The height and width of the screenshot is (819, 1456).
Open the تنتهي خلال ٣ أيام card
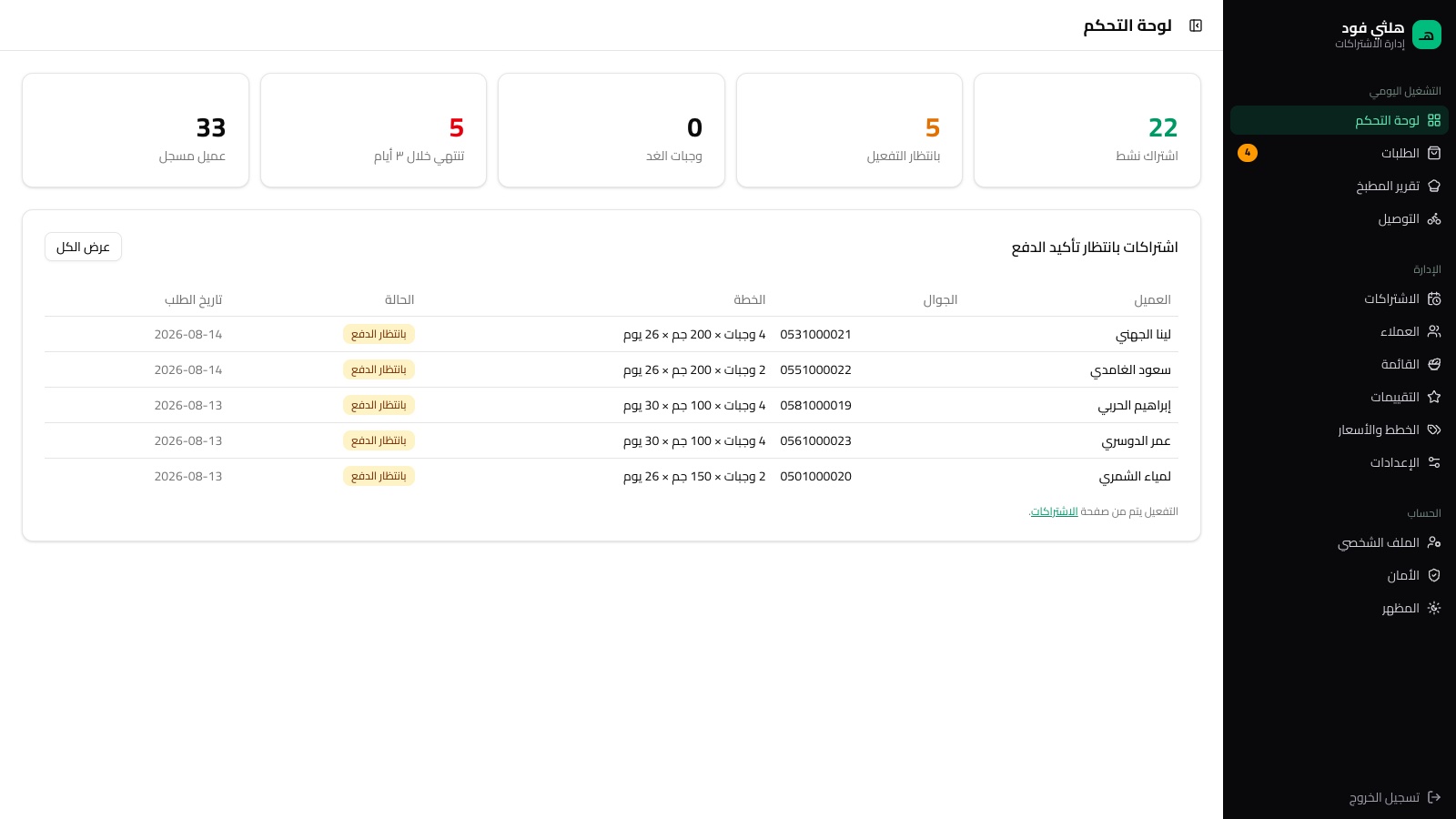373,130
